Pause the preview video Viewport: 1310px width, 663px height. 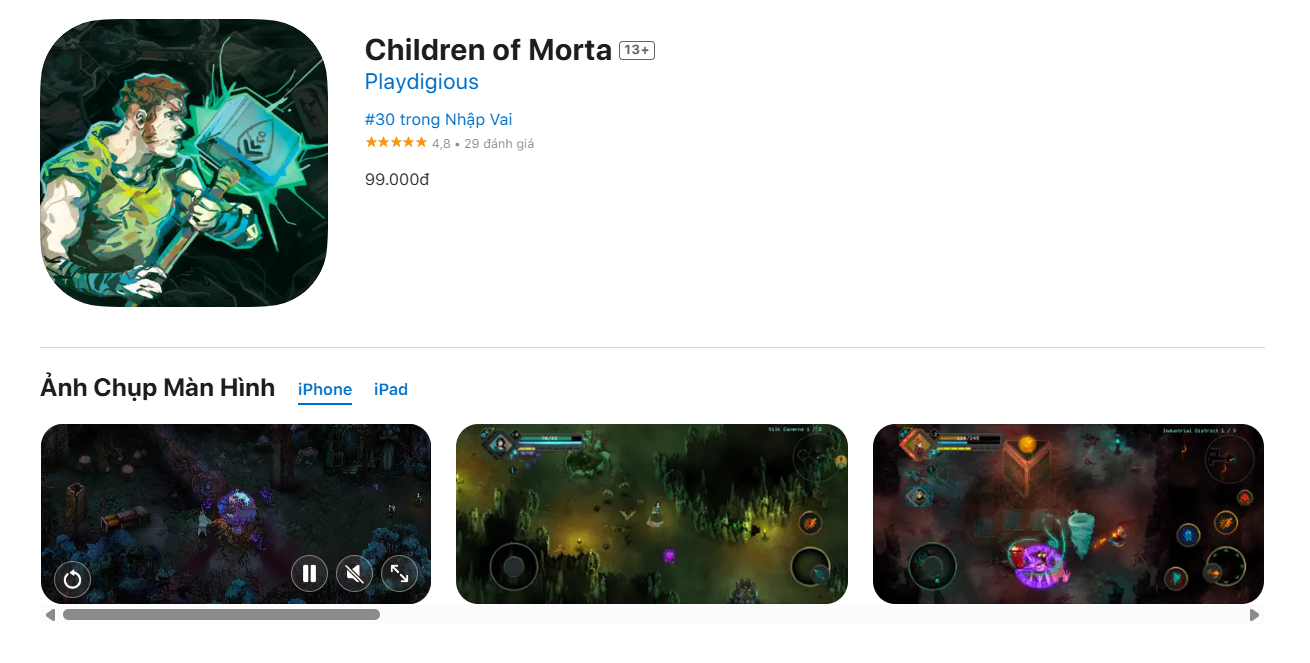click(310, 573)
